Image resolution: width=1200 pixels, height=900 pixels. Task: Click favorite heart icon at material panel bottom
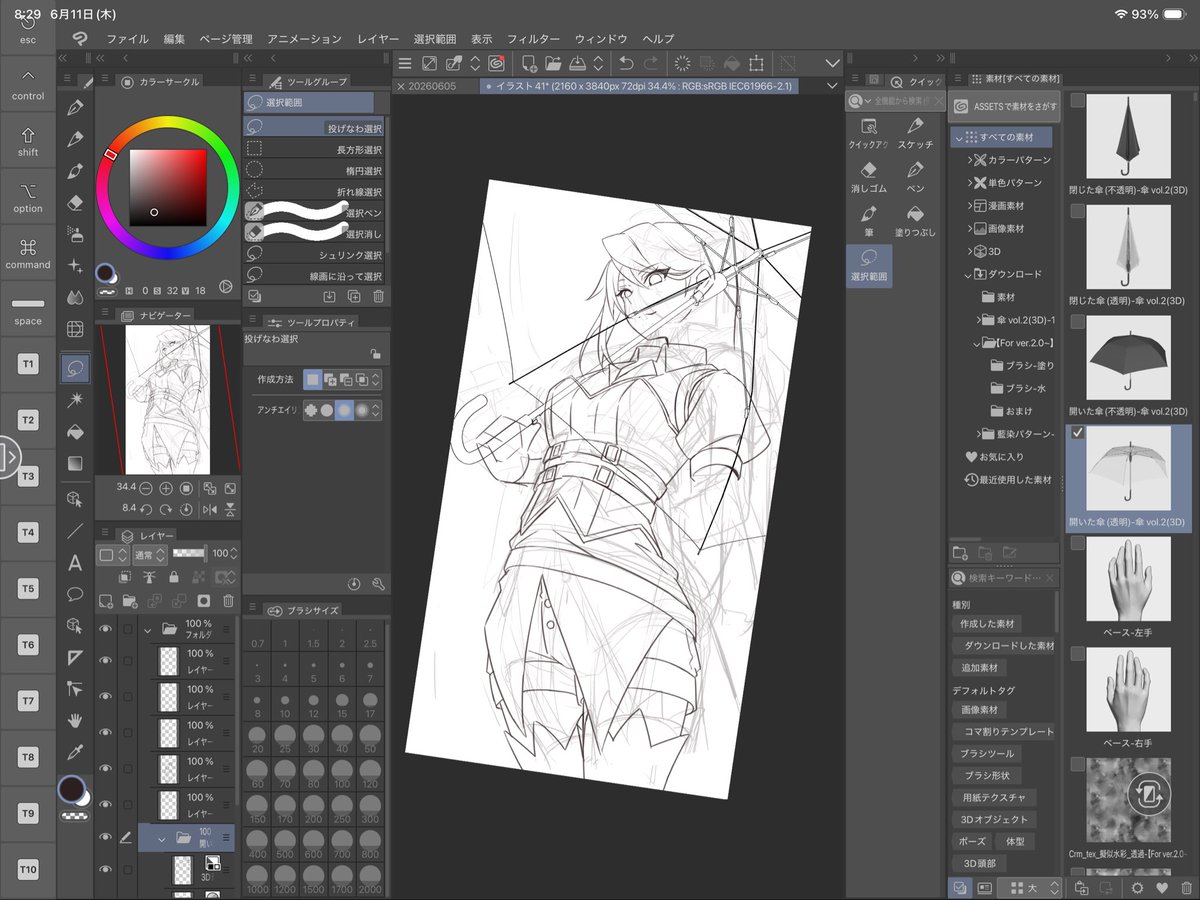(x=1161, y=887)
